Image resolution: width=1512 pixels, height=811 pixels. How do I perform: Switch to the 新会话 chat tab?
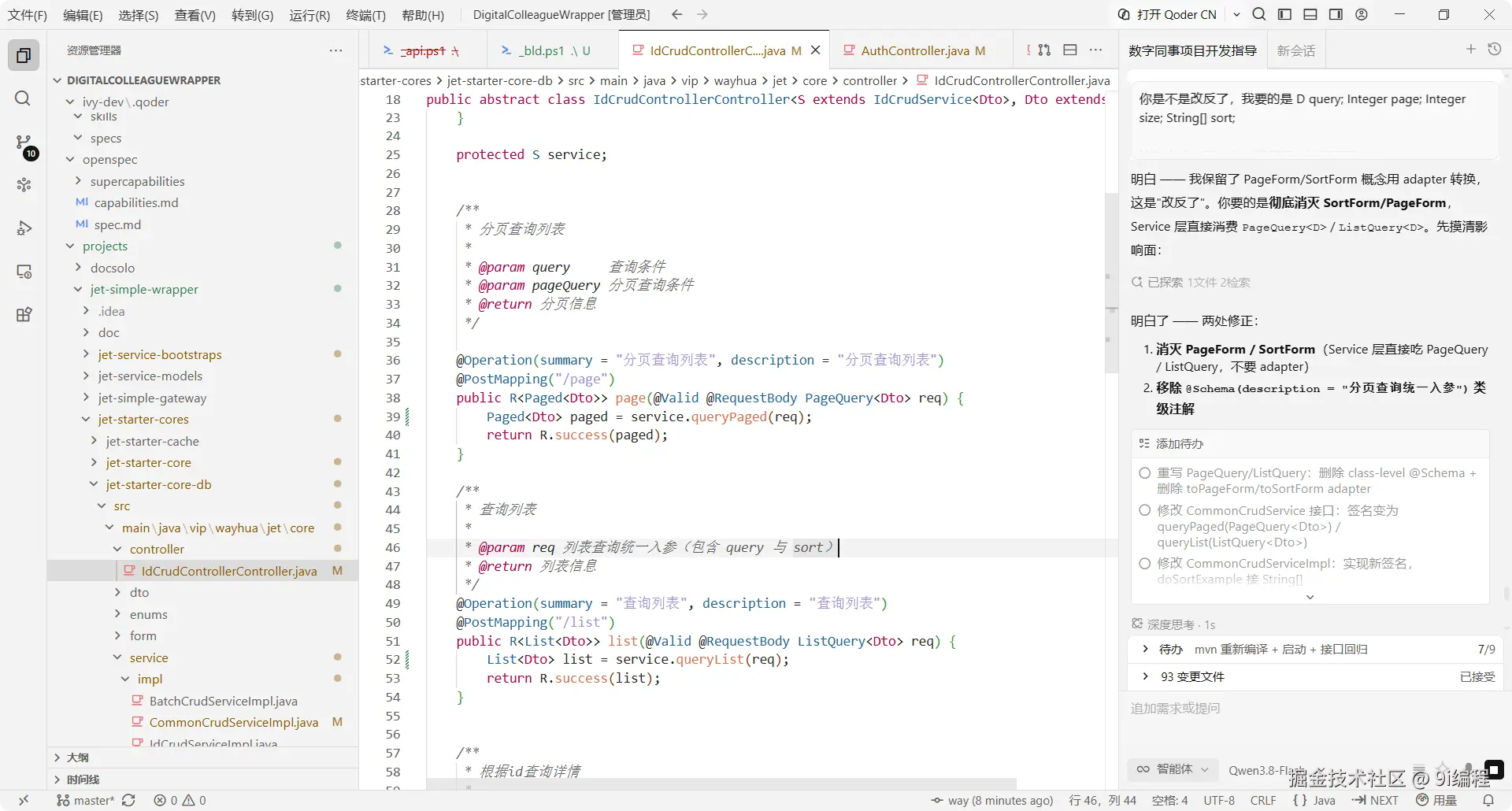click(1295, 50)
